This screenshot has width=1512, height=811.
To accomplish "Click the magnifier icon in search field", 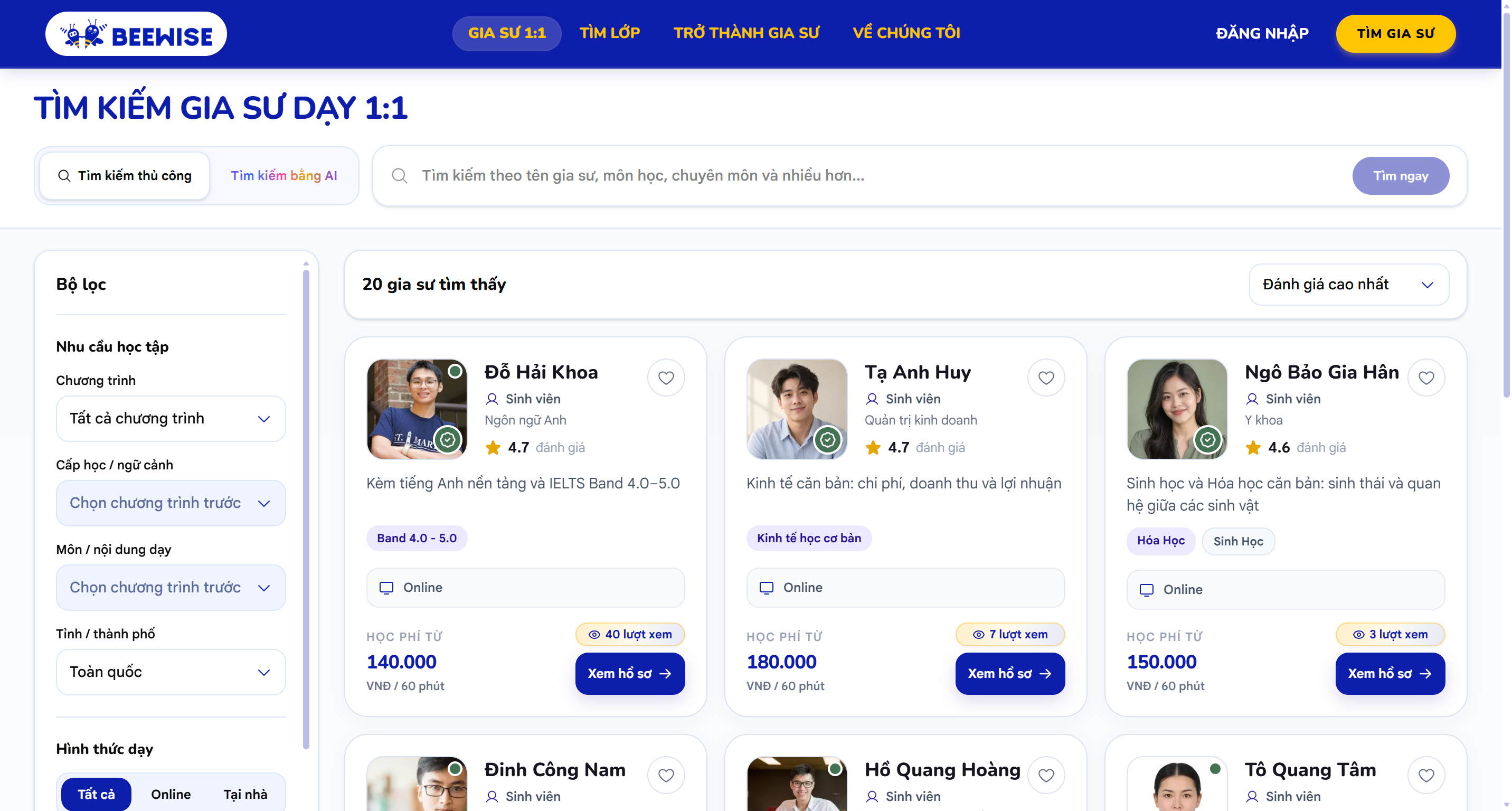I will pyautogui.click(x=399, y=175).
